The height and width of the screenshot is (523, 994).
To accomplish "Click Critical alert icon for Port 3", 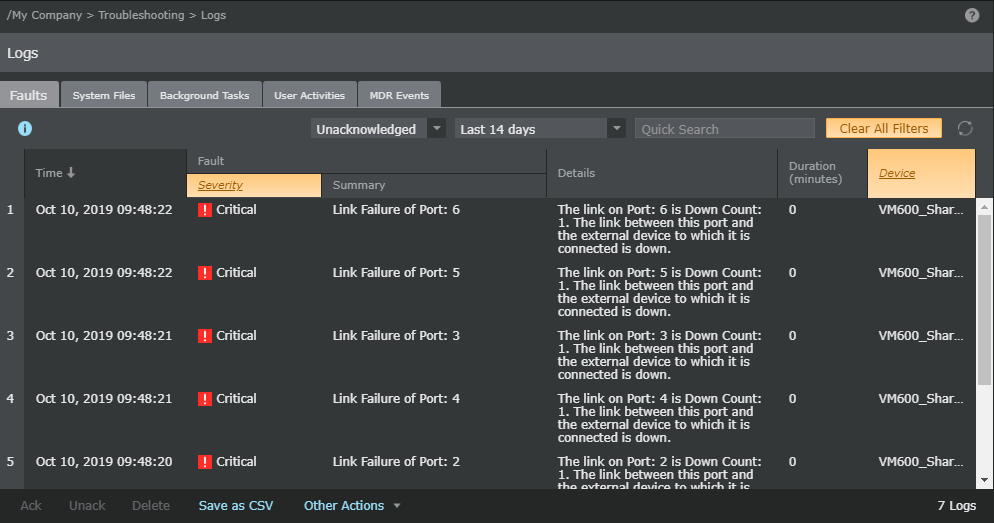I will tap(205, 336).
